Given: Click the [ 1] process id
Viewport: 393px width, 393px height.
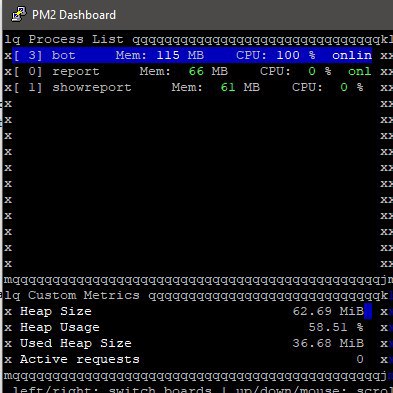Looking at the screenshot, I should pyautogui.click(x=28, y=87).
